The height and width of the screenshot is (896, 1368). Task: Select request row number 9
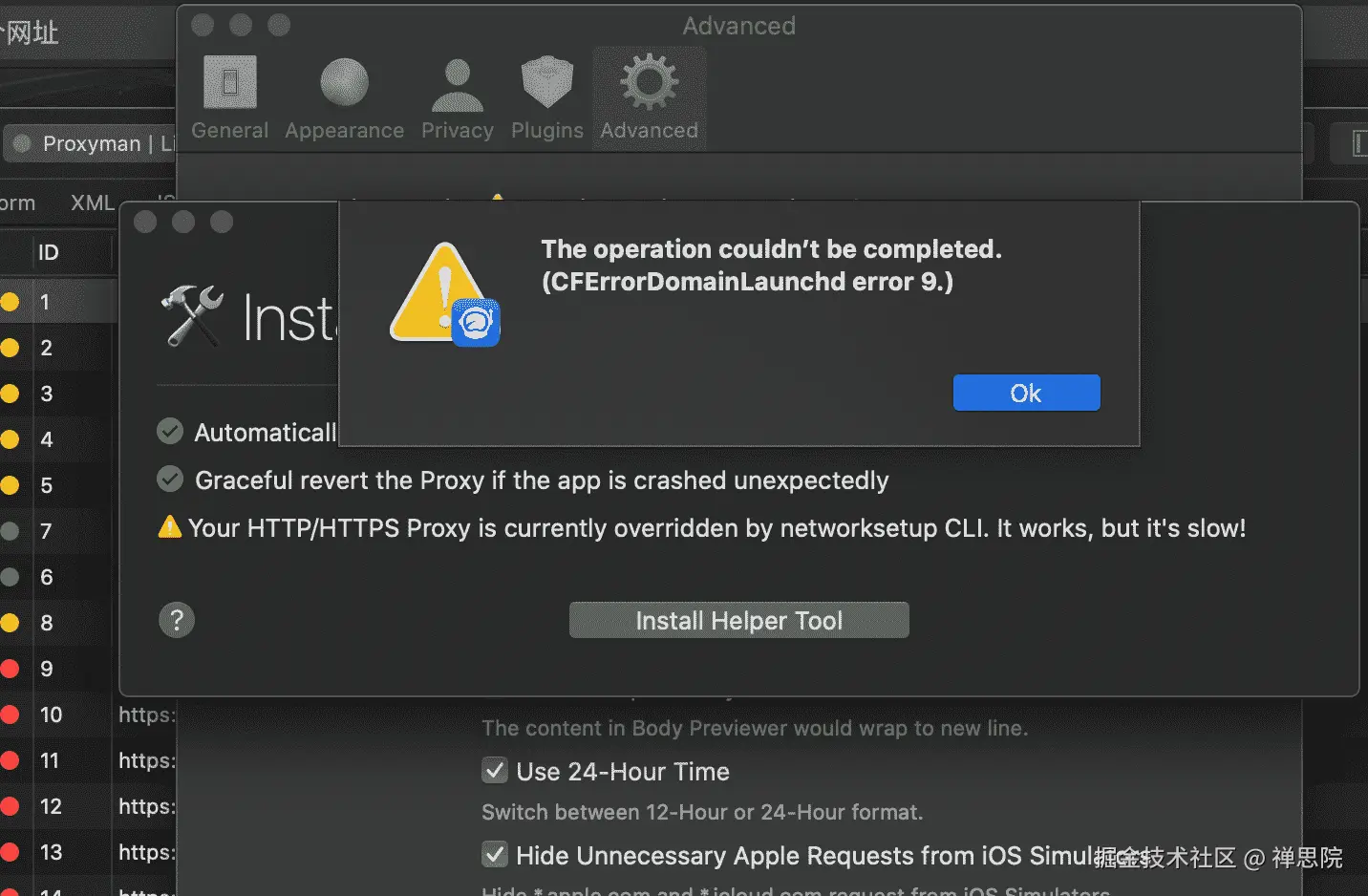tap(47, 669)
